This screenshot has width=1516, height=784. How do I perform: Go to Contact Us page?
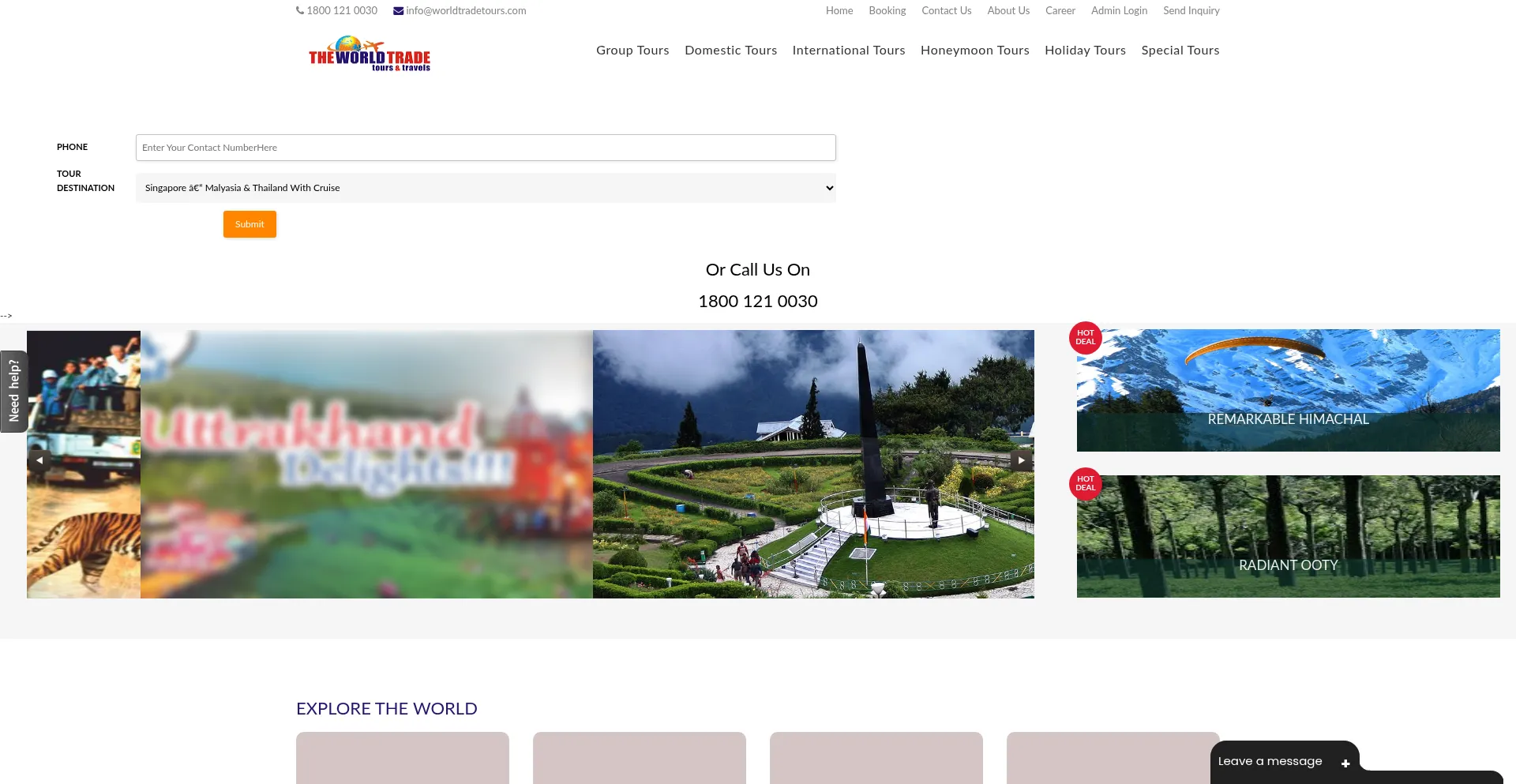(946, 11)
